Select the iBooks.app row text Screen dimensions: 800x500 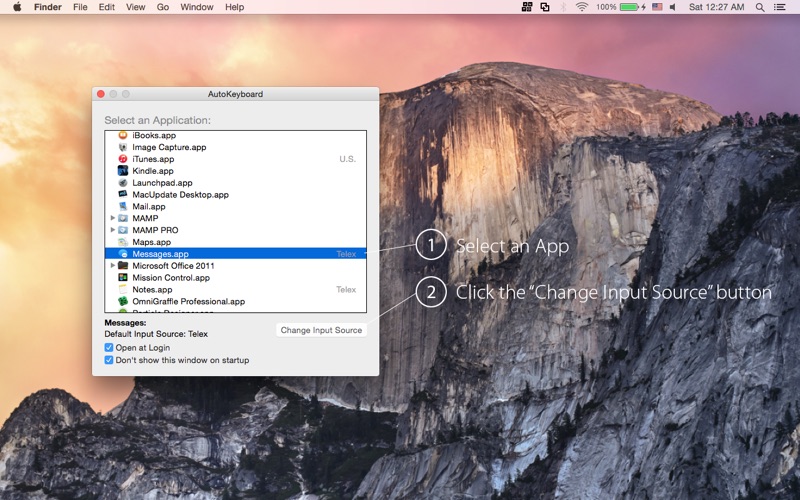154,135
